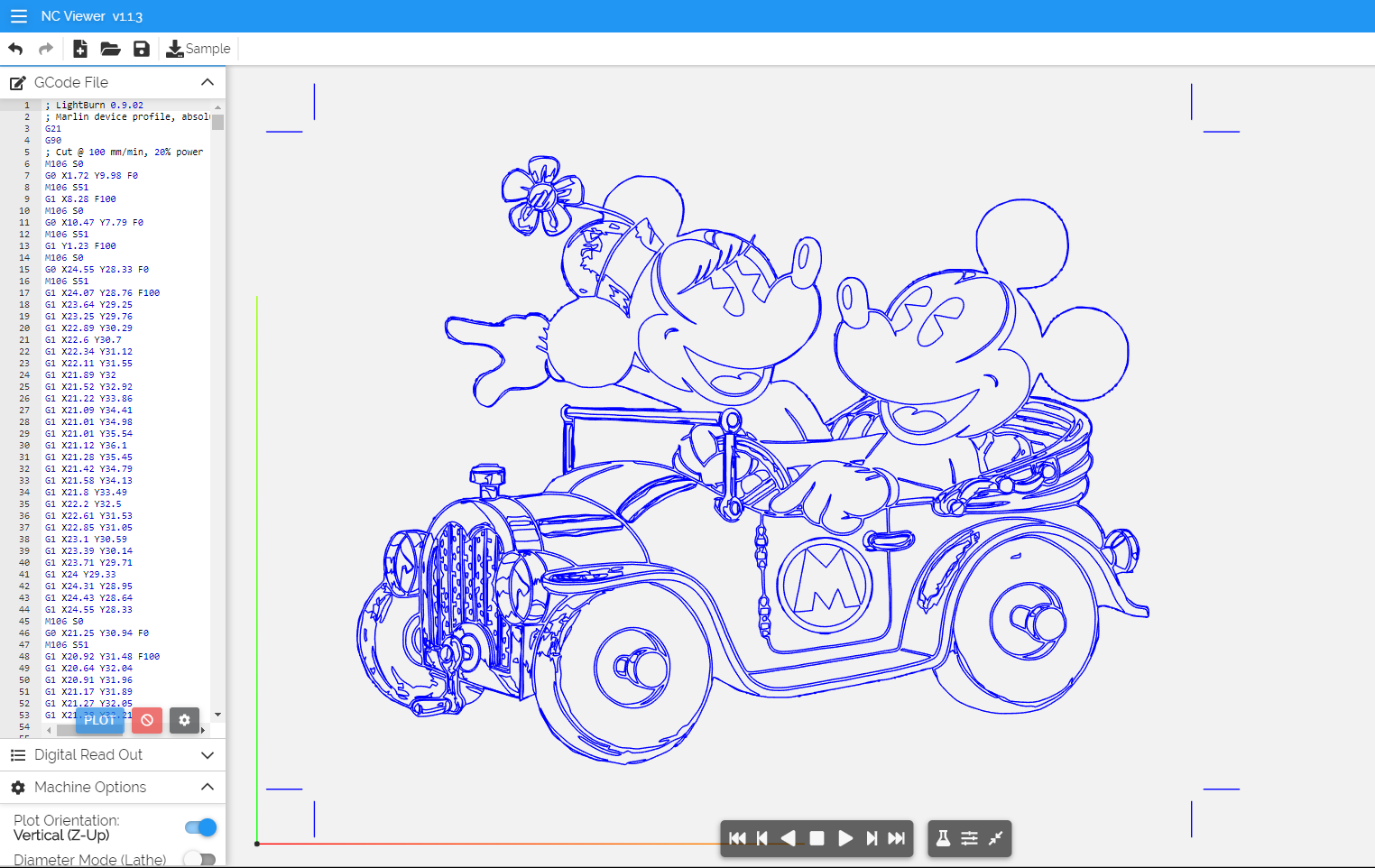Open the view sliders settings icon
Viewport: 1375px width, 868px height.
969,838
